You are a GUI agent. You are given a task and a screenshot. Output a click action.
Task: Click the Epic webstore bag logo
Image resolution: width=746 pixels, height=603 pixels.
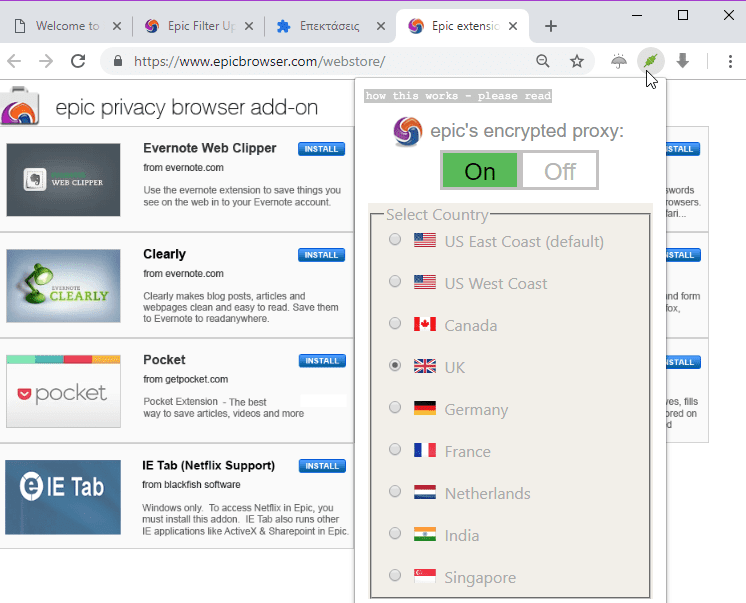click(x=20, y=106)
